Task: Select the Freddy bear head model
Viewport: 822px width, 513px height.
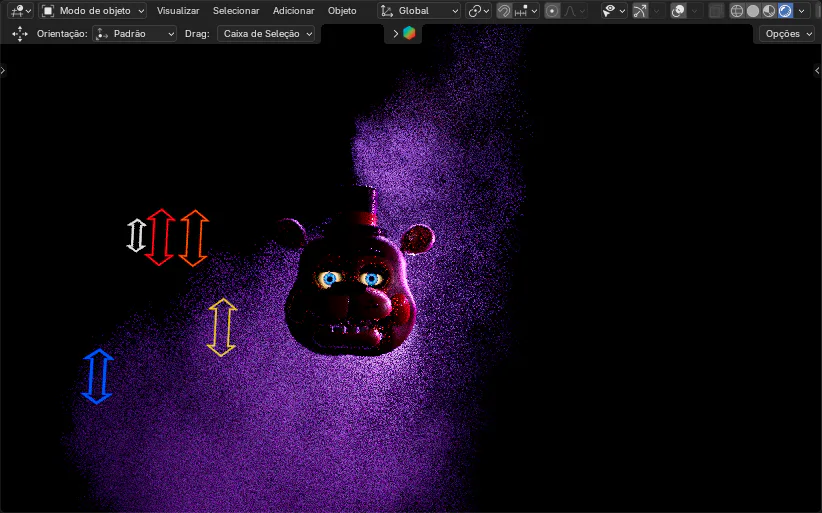Action: (x=355, y=272)
